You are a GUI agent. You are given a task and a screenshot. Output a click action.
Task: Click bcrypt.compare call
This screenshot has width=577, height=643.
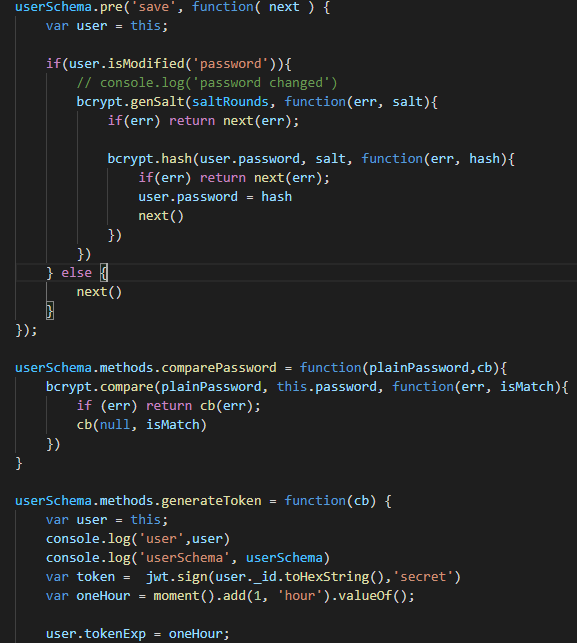tap(100, 387)
